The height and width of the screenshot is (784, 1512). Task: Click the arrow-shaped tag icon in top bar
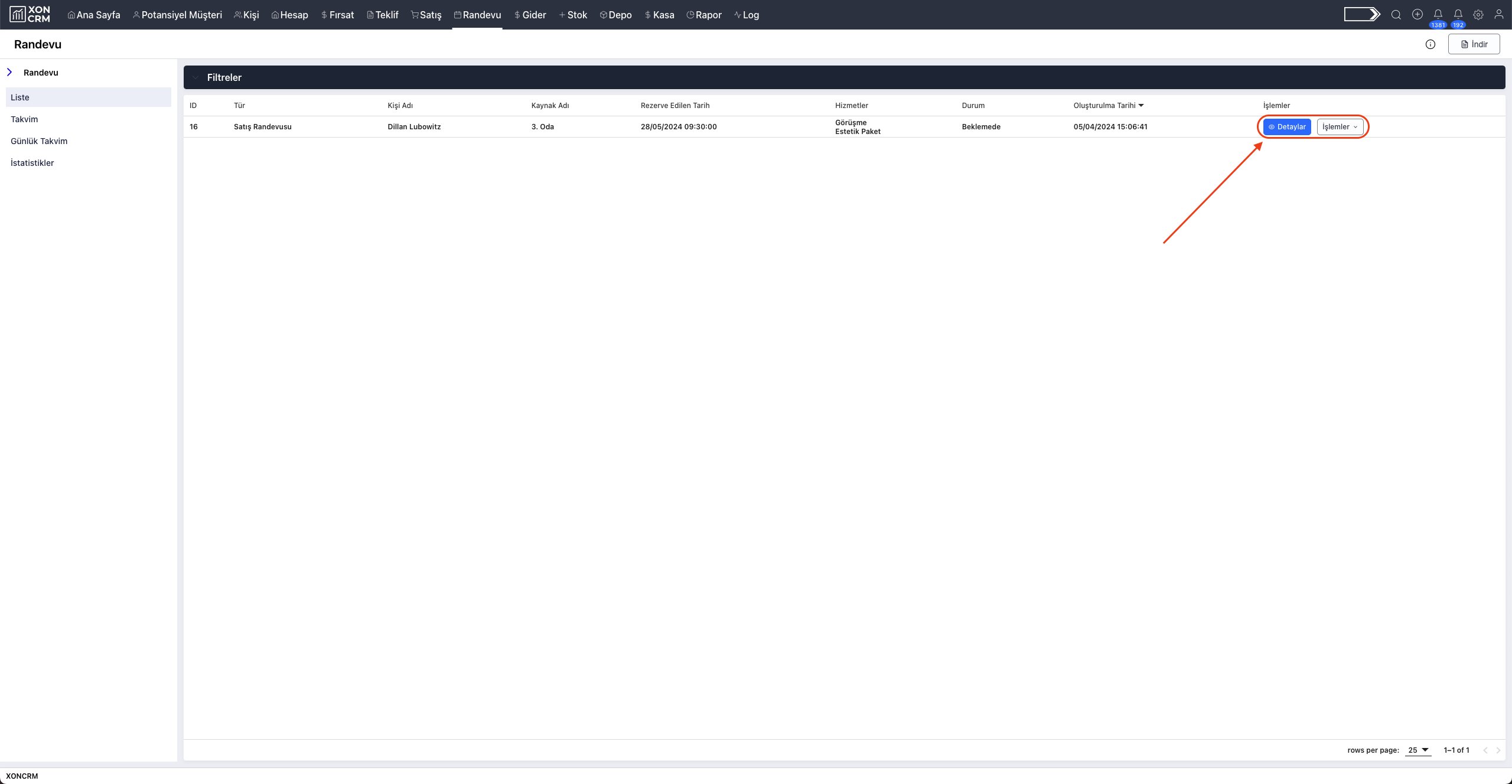pyautogui.click(x=1361, y=15)
